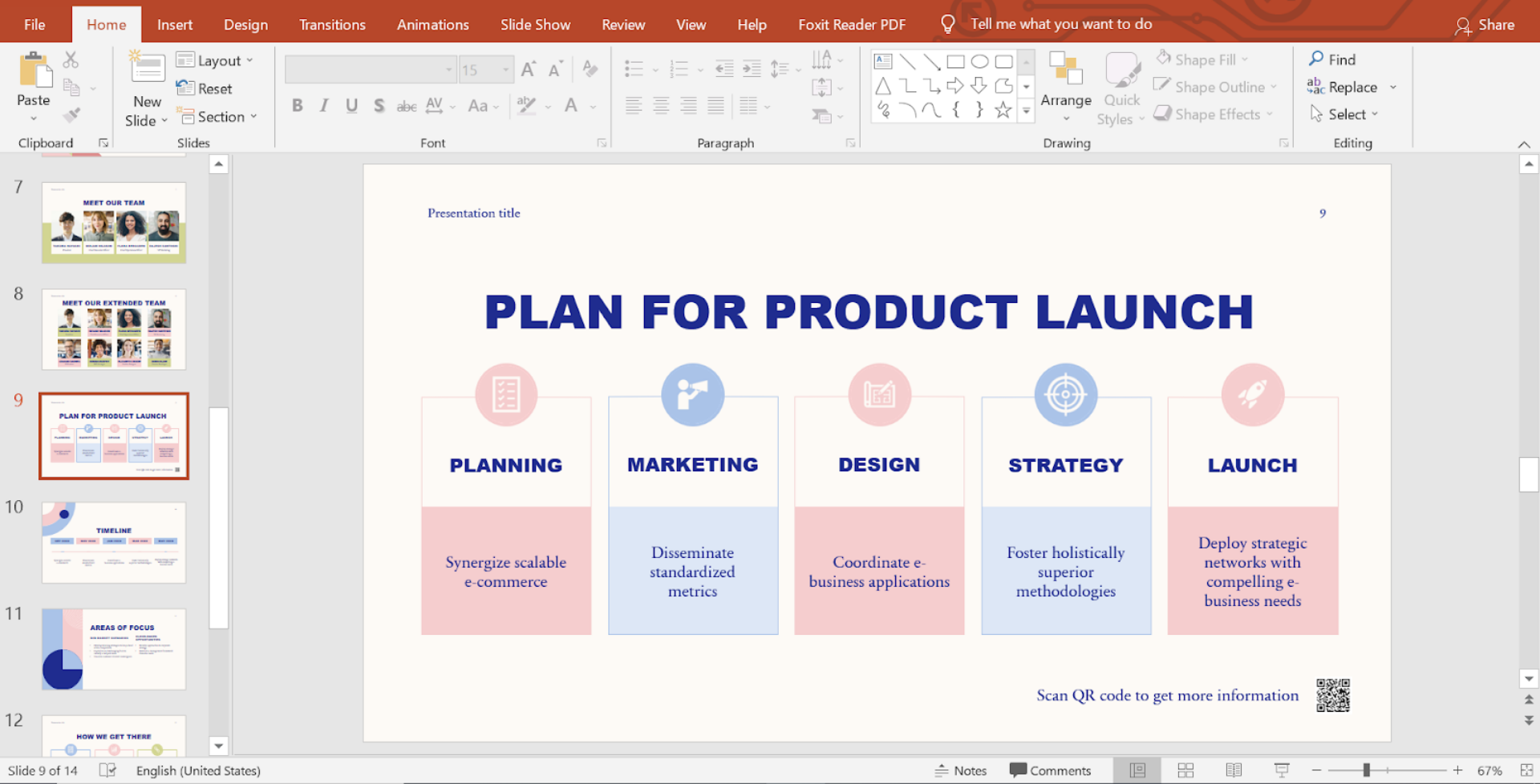This screenshot has width=1540, height=784.
Task: Open the Slide Show tab
Action: point(536,24)
